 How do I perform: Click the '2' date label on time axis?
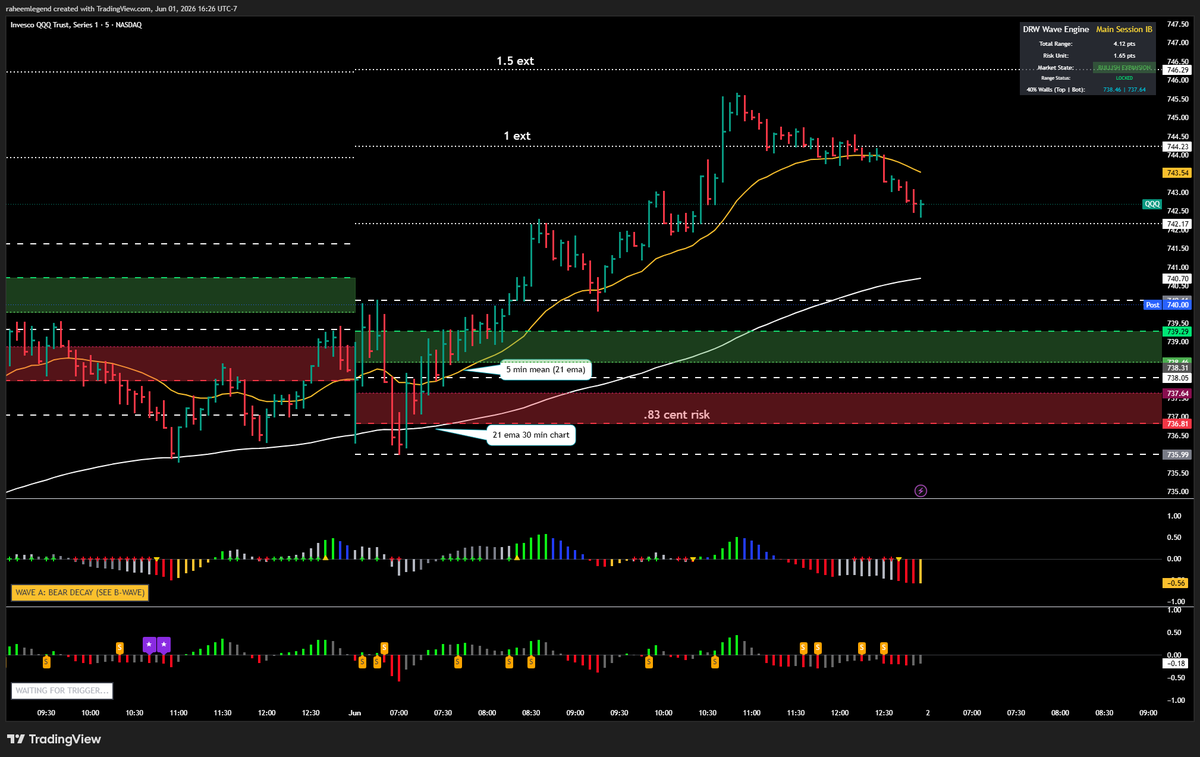[928, 713]
